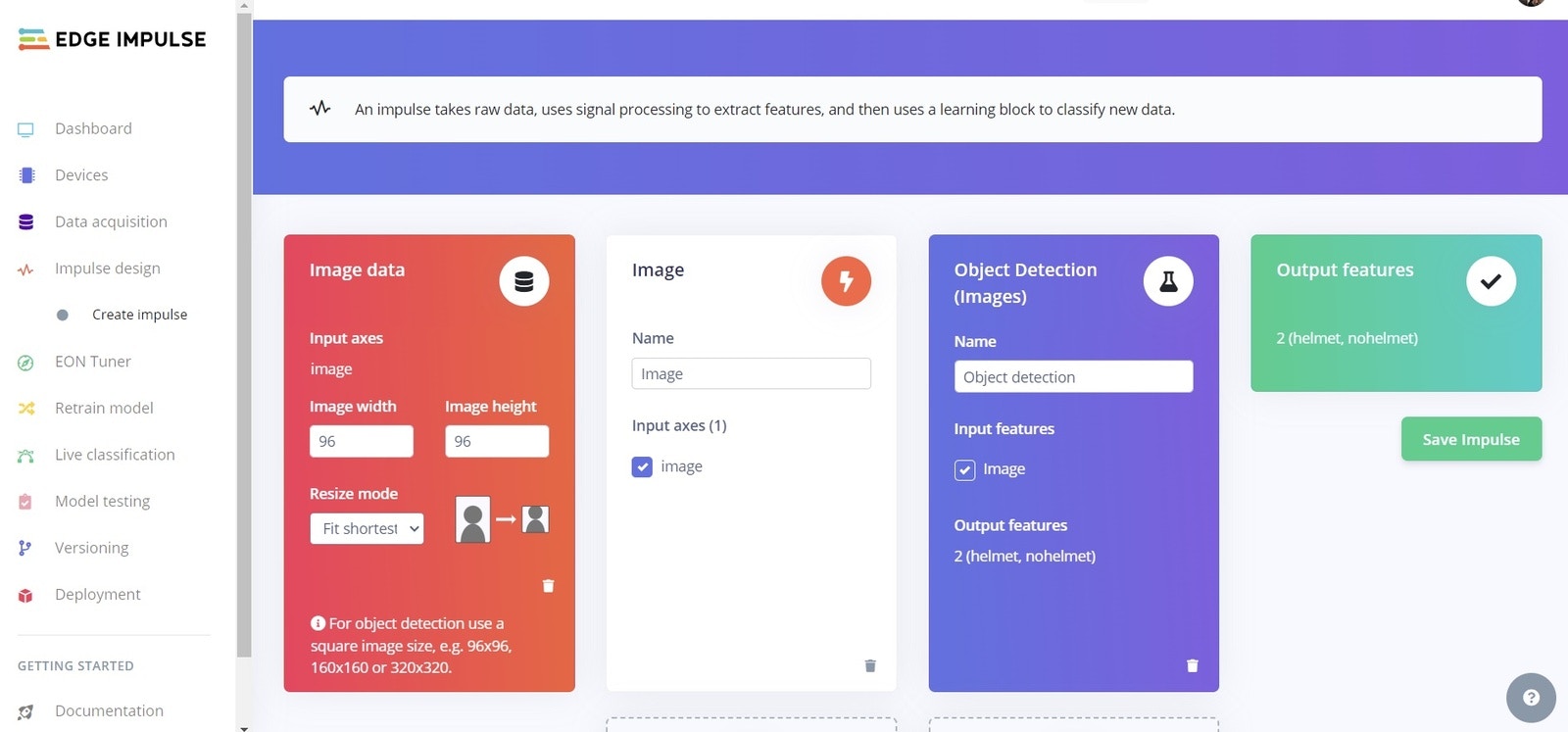1568x732 pixels.
Task: Click the Input axes (1) label
Action: [679, 426]
